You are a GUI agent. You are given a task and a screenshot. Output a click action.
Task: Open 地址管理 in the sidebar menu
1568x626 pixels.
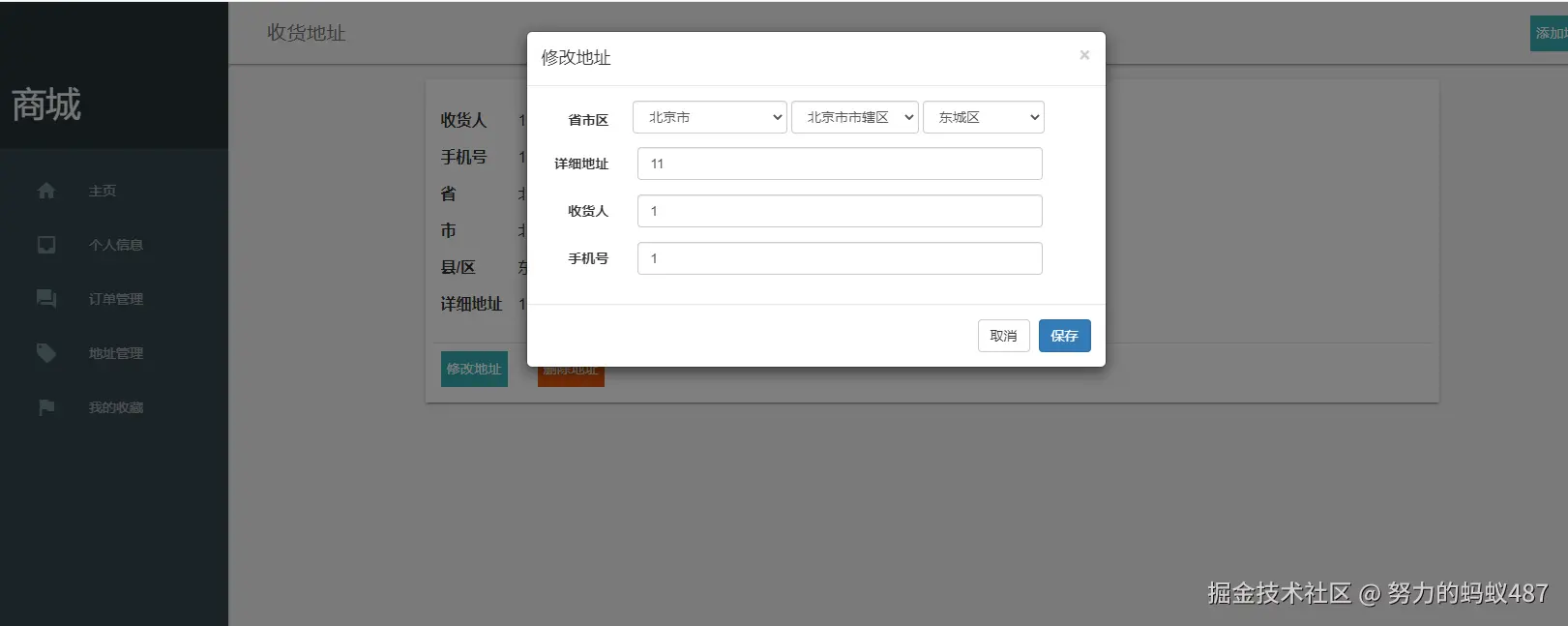(x=116, y=353)
